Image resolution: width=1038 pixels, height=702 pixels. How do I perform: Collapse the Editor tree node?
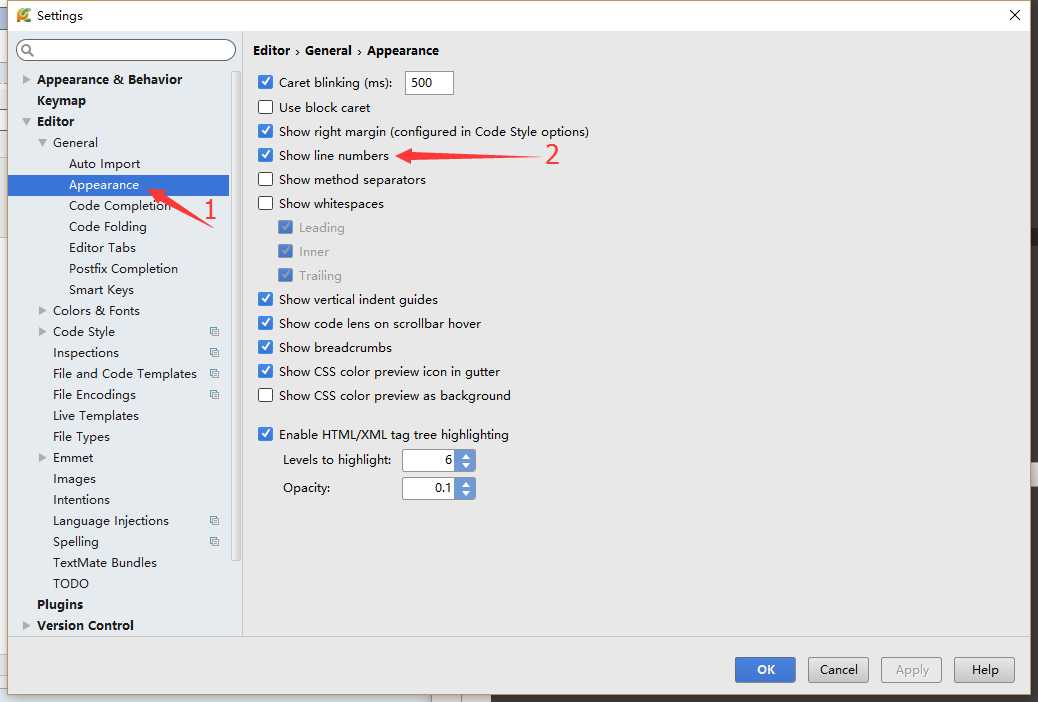[x=26, y=121]
